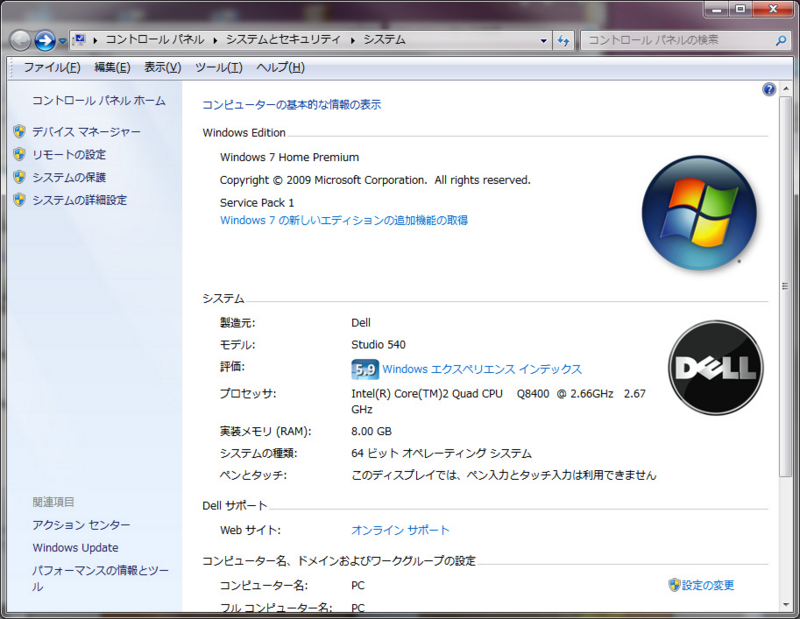The width and height of the screenshot is (800, 619).
Task: Maximize the System window
Action: [740, 10]
